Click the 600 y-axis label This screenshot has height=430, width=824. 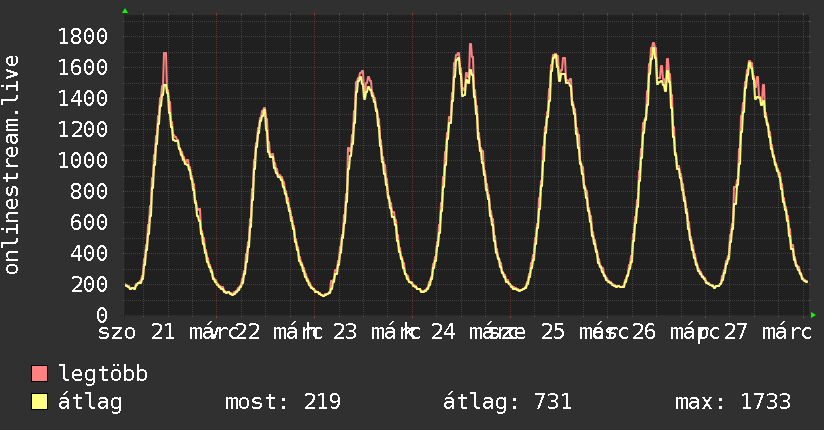pos(89,222)
